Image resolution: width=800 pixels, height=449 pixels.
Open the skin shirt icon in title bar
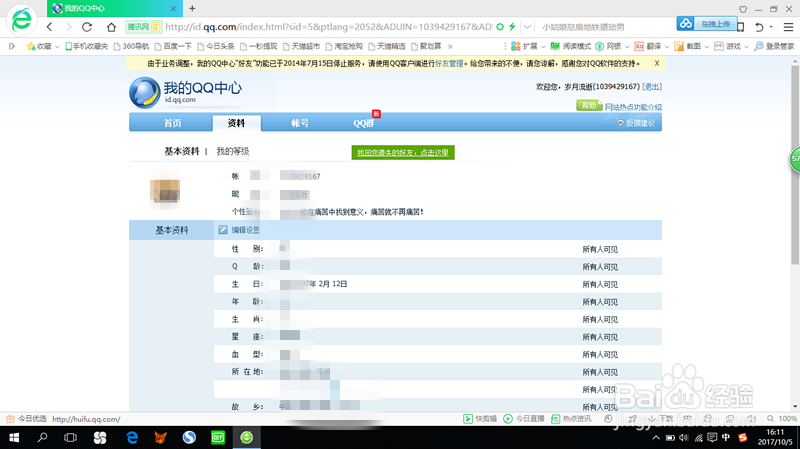743,9
